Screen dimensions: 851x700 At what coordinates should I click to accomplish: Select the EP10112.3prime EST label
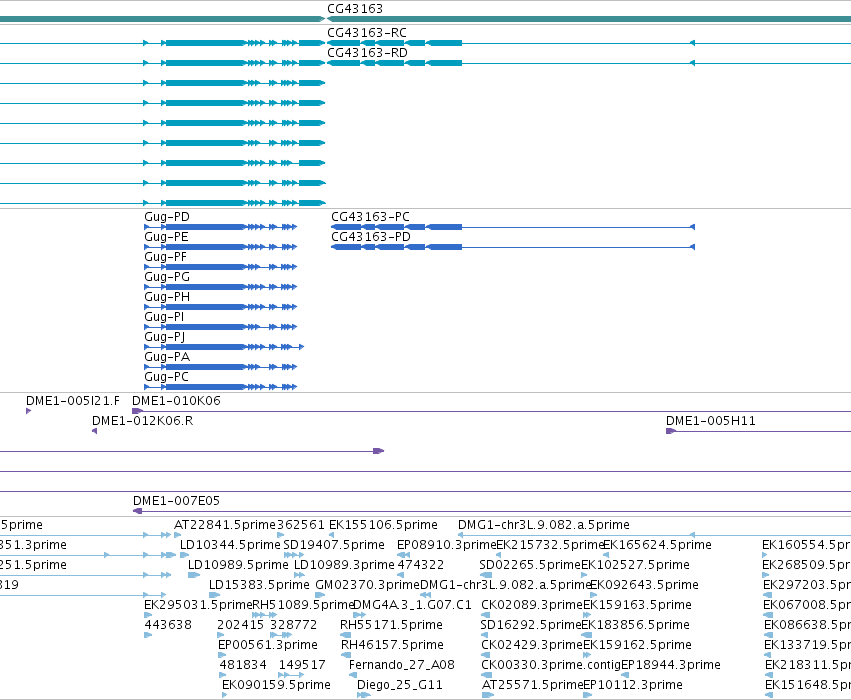click(x=633, y=685)
